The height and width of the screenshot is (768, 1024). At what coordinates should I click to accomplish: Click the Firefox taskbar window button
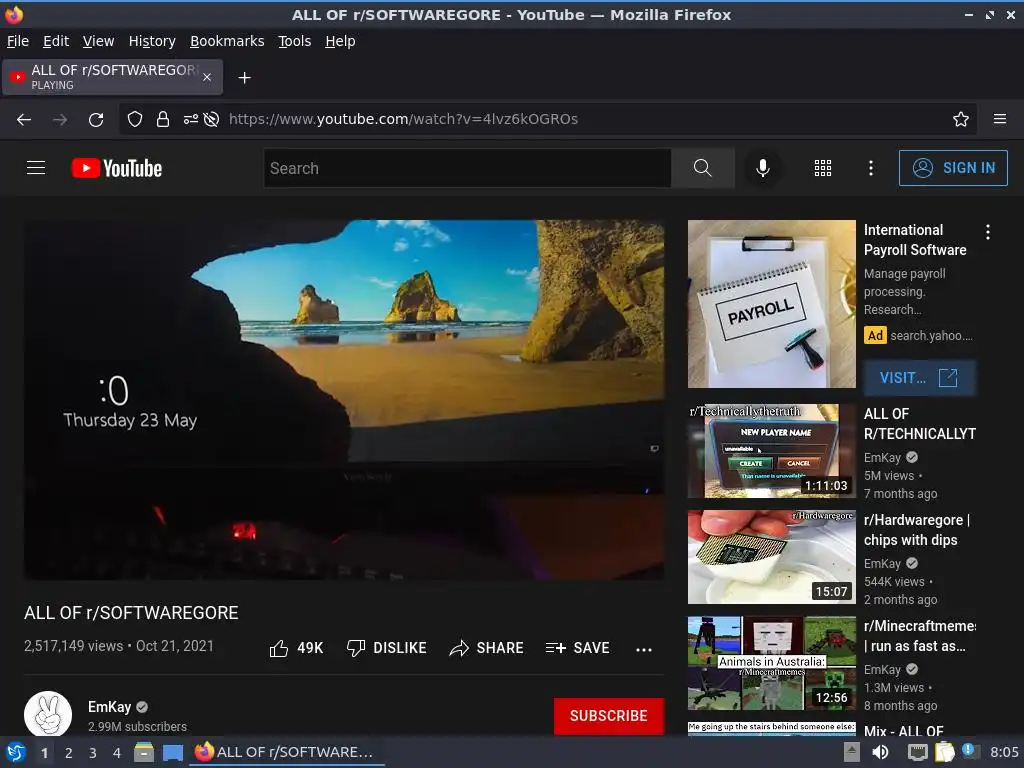287,752
